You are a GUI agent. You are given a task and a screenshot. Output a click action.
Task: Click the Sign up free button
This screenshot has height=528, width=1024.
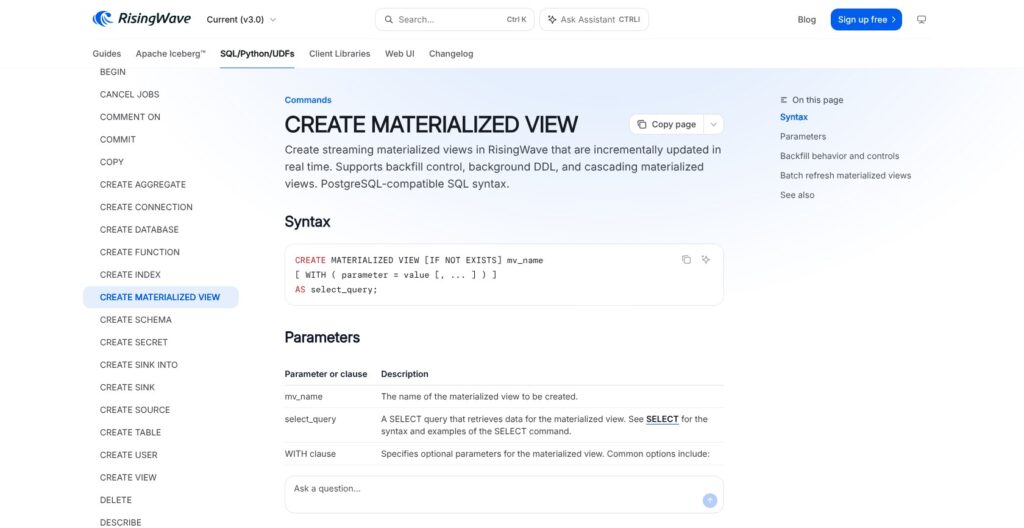click(866, 20)
